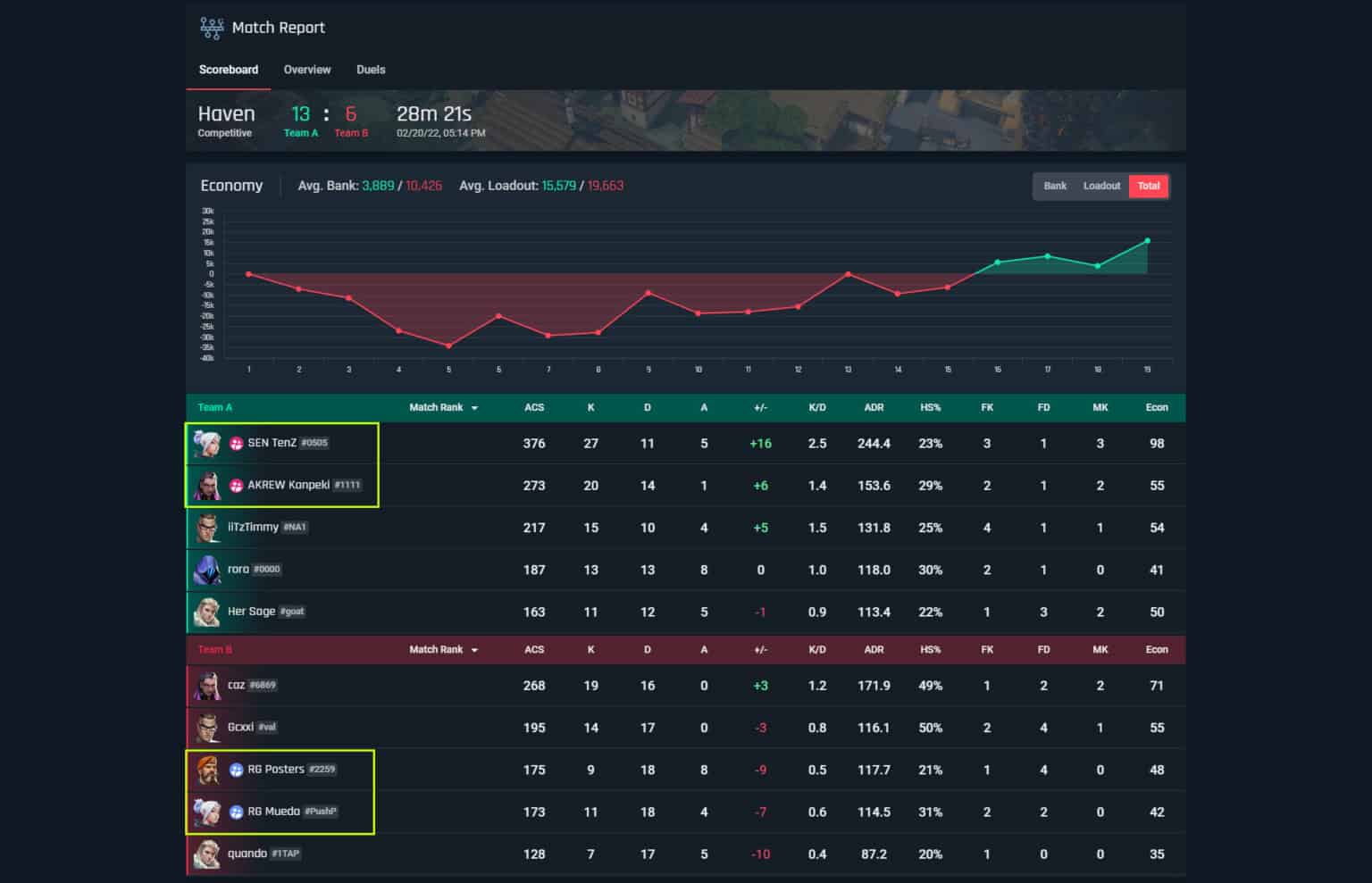Click rora's Omen agent portrait

pyautogui.click(x=207, y=570)
